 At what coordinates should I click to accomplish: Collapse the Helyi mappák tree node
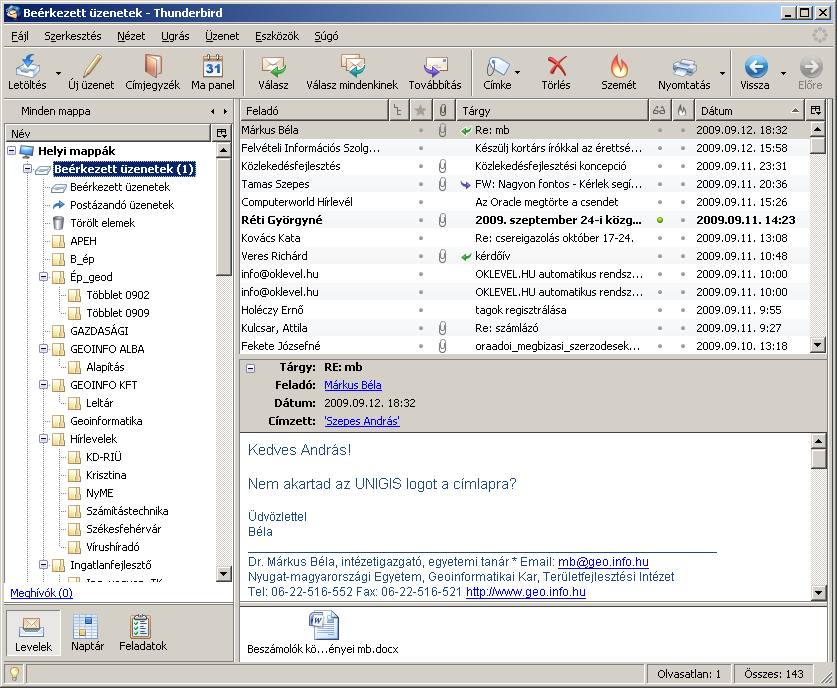coord(12,151)
